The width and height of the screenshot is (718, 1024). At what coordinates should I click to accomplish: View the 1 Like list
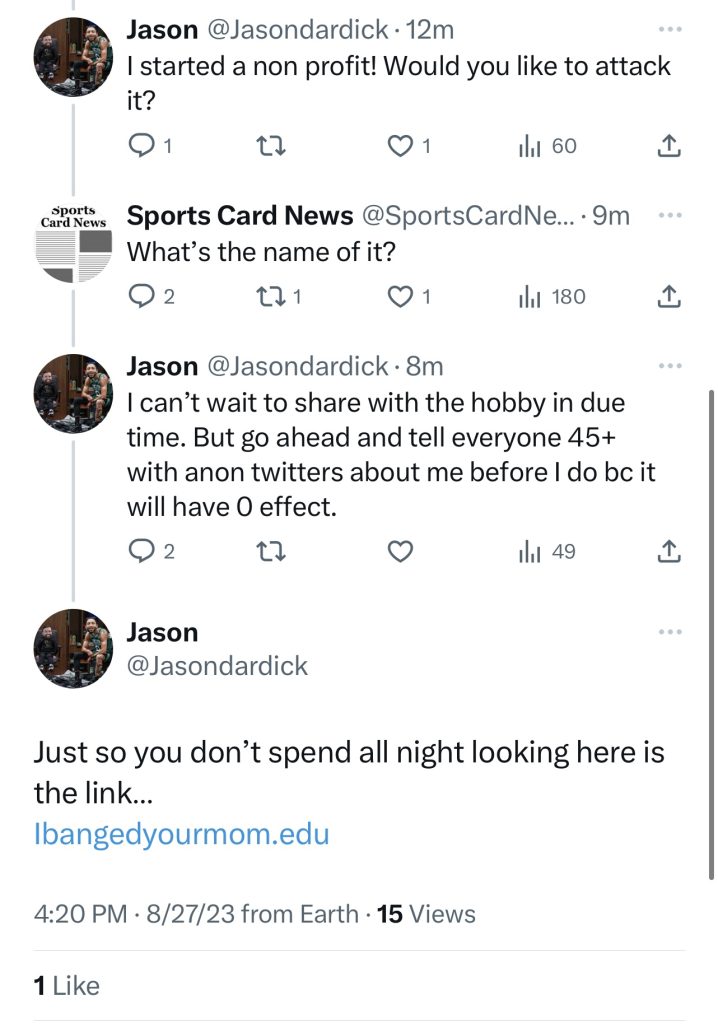point(67,986)
